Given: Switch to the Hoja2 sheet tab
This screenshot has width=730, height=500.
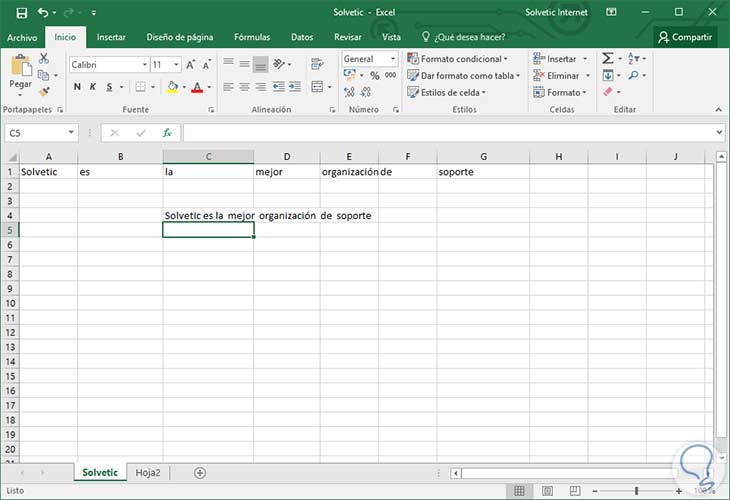Looking at the screenshot, I should click(148, 473).
